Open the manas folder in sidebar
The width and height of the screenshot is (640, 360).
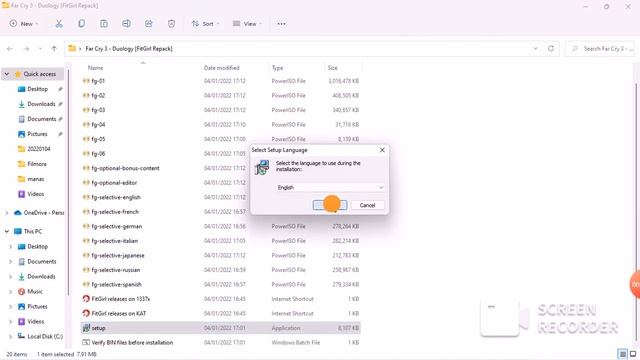click(35, 179)
